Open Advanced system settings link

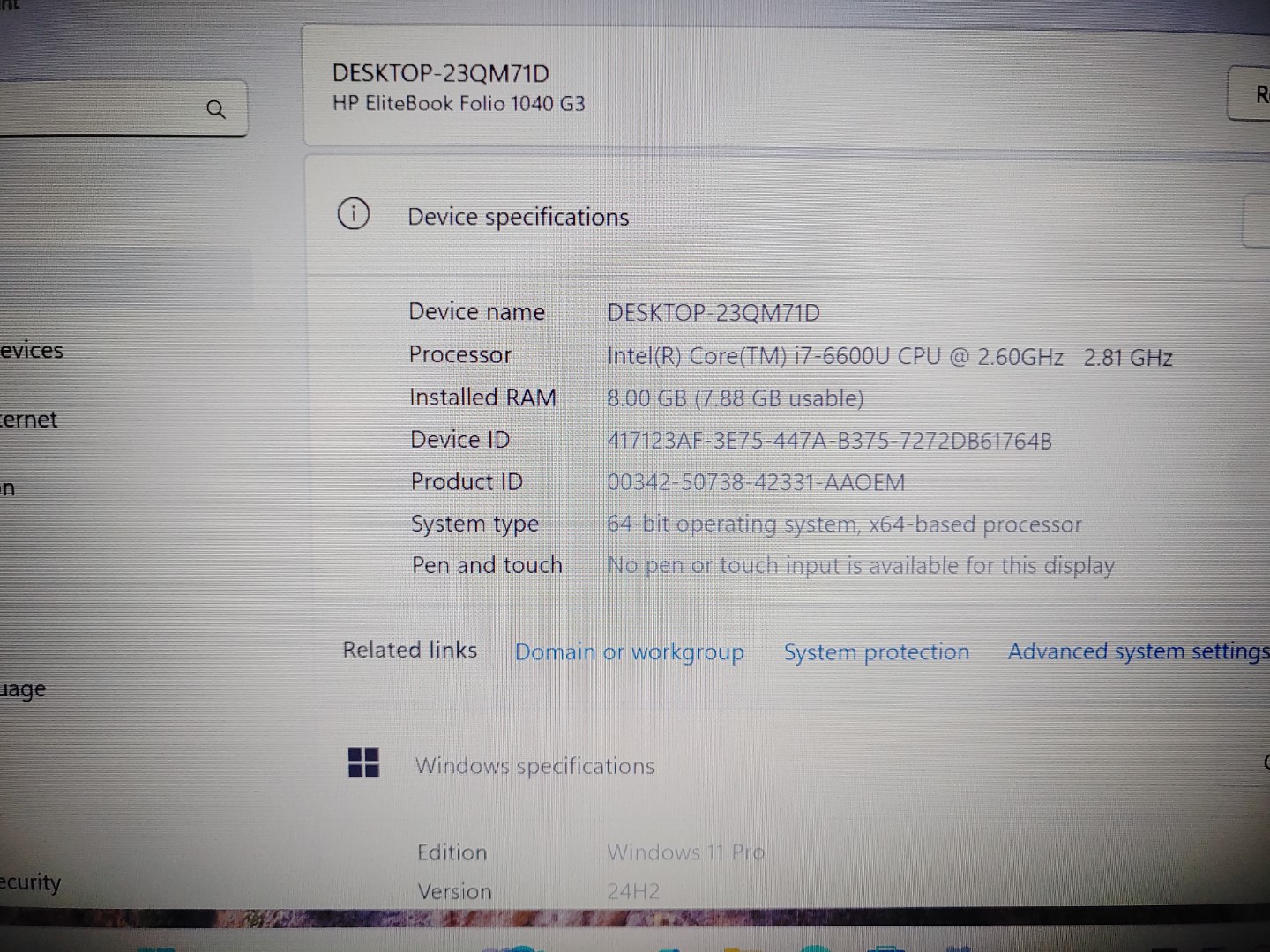click(x=1139, y=651)
